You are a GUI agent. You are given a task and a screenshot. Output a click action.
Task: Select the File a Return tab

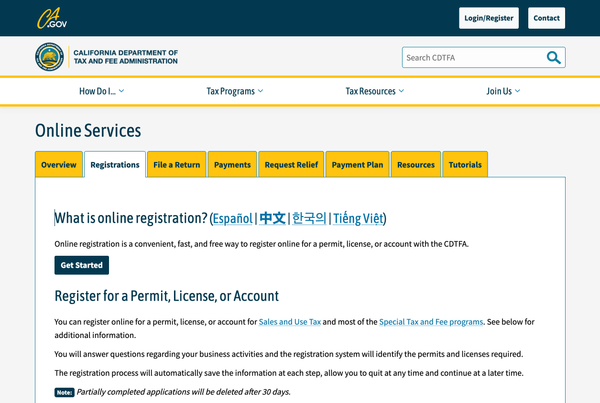point(177,165)
